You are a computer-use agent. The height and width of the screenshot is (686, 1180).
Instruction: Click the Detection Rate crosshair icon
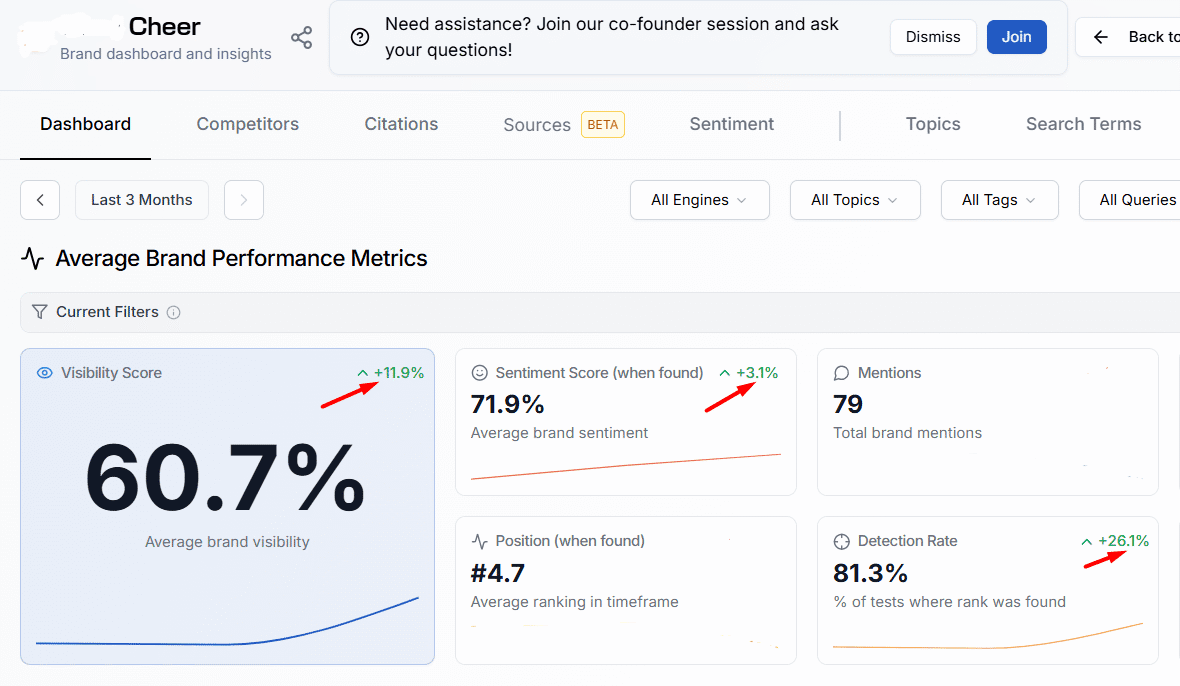pos(841,541)
